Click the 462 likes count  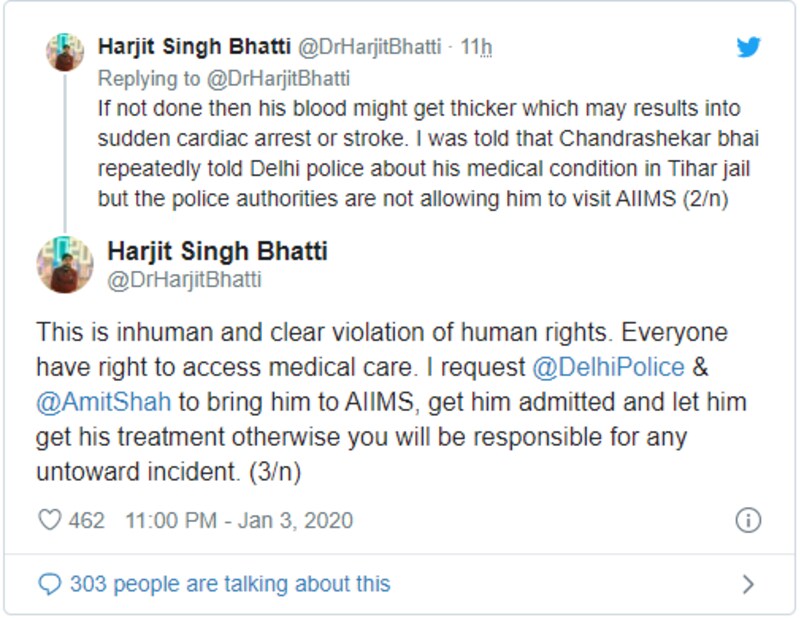[x=87, y=521]
